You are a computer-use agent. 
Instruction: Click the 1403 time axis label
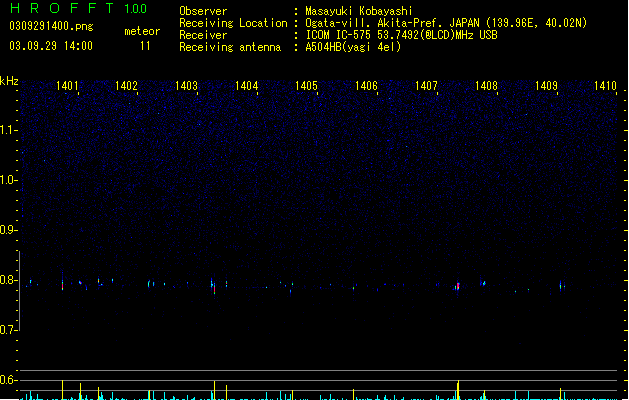click(x=187, y=86)
